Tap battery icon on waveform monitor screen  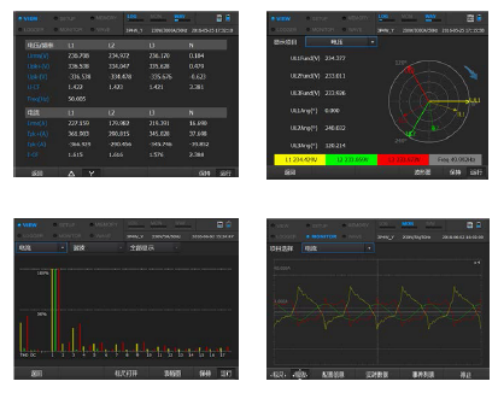click(478, 225)
